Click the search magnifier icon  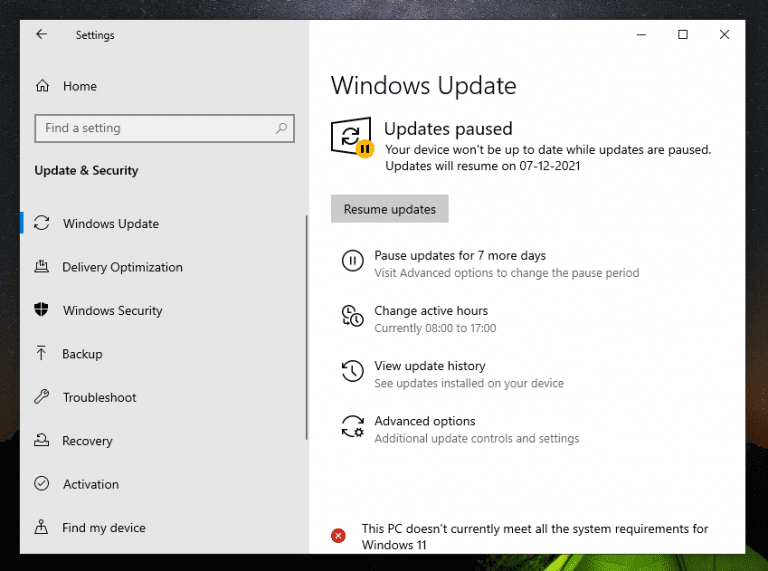(x=283, y=128)
